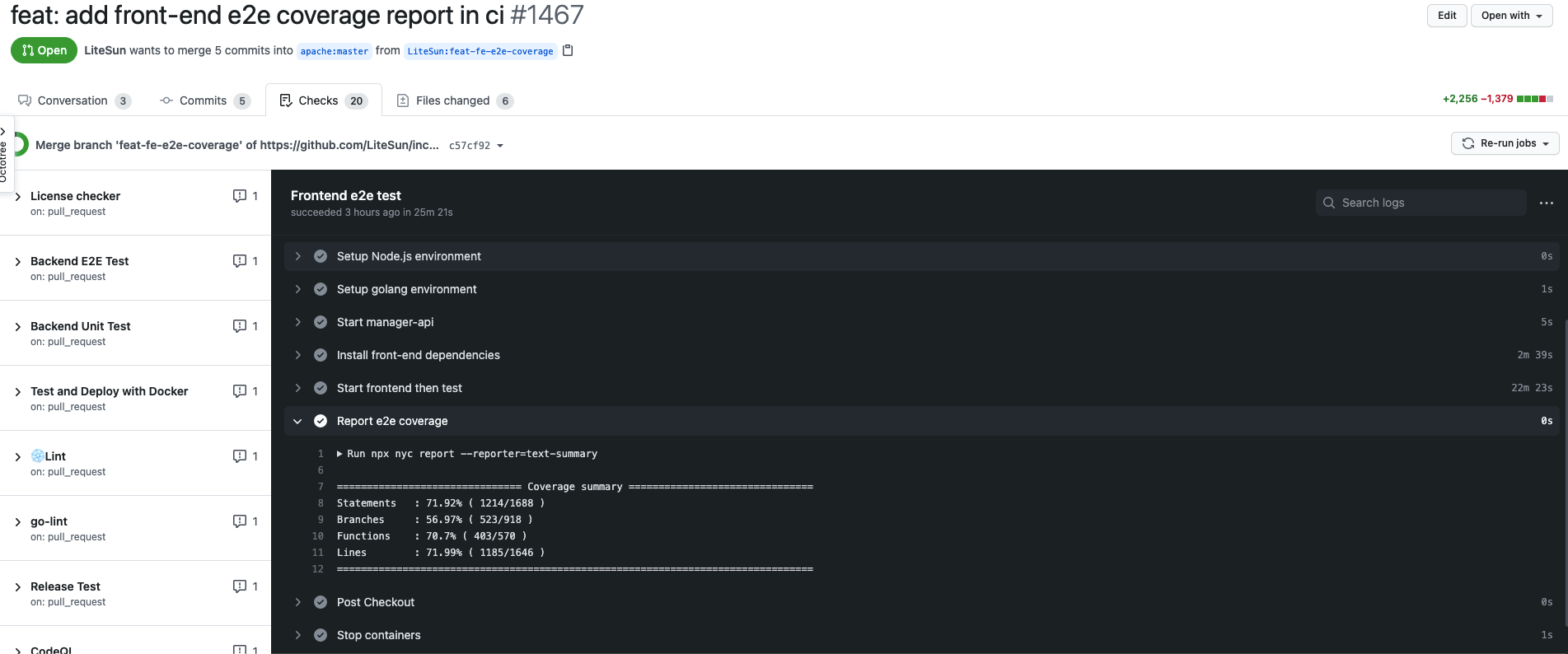
Task: Click the 'Merge branch feat-fe-e2e-coverage' commit message
Action: tap(237, 145)
